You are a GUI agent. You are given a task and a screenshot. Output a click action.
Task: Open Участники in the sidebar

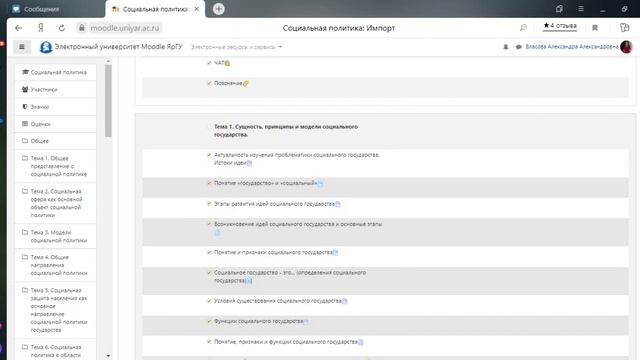(x=56, y=89)
